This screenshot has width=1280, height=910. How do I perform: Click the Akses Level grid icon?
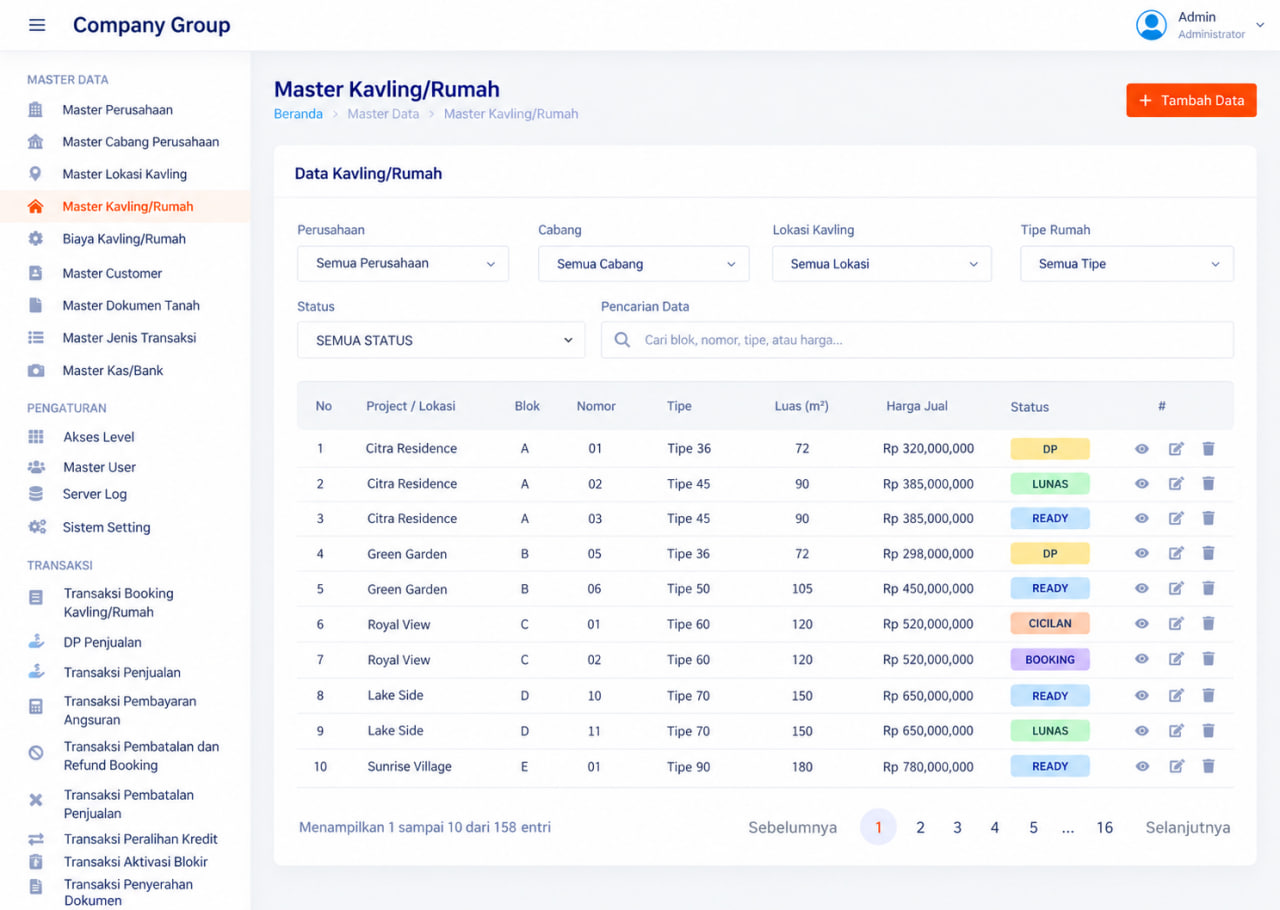pyautogui.click(x=36, y=437)
